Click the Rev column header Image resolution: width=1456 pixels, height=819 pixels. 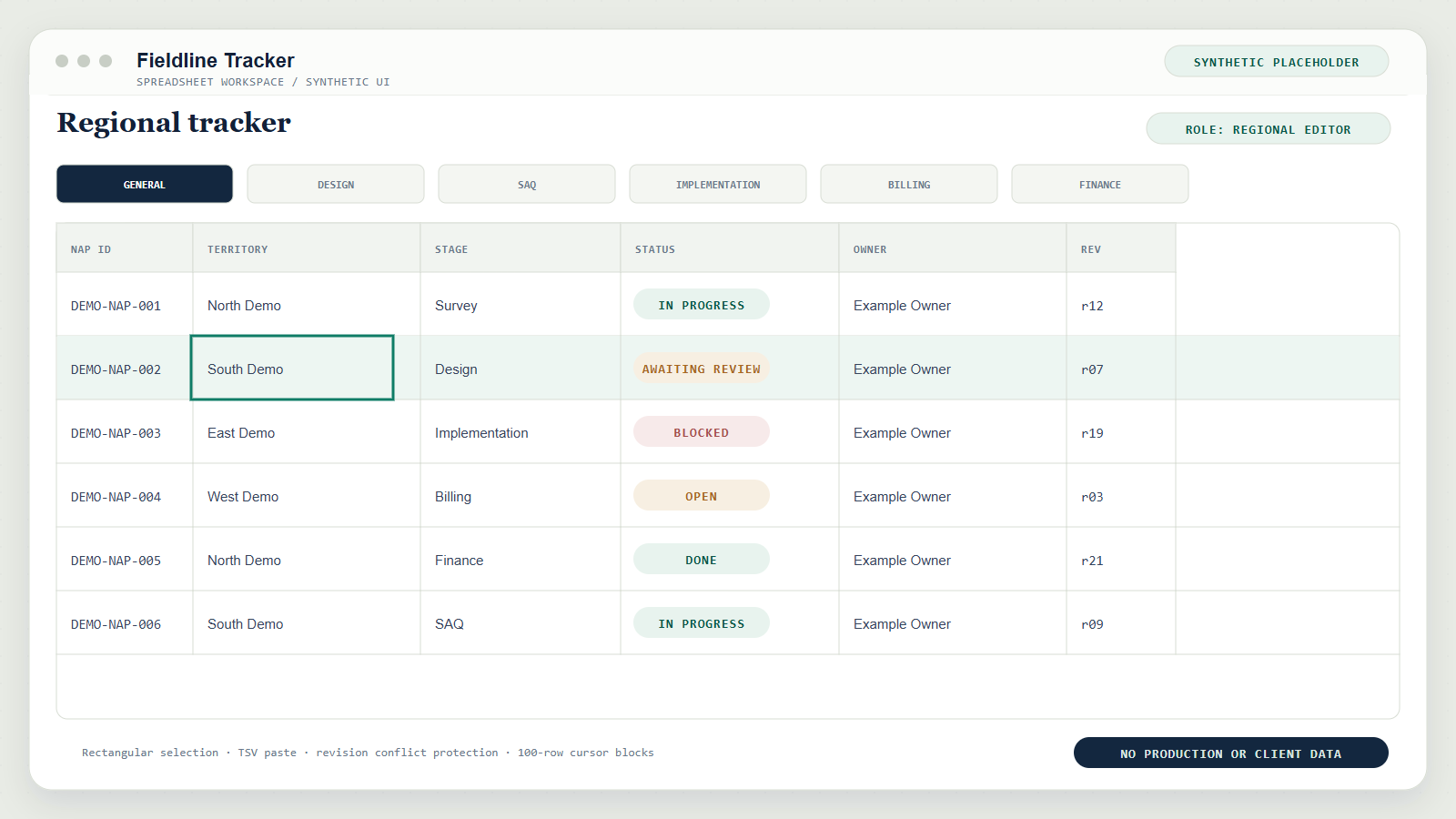(1121, 248)
